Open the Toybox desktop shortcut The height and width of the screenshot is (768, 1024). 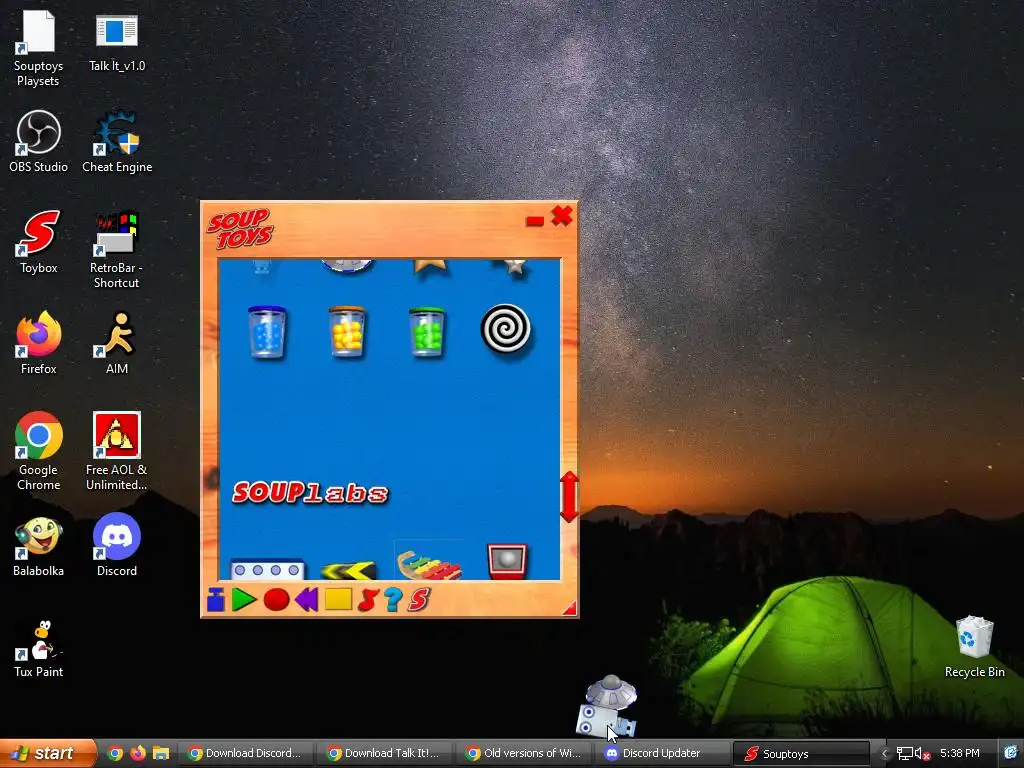pyautogui.click(x=38, y=242)
